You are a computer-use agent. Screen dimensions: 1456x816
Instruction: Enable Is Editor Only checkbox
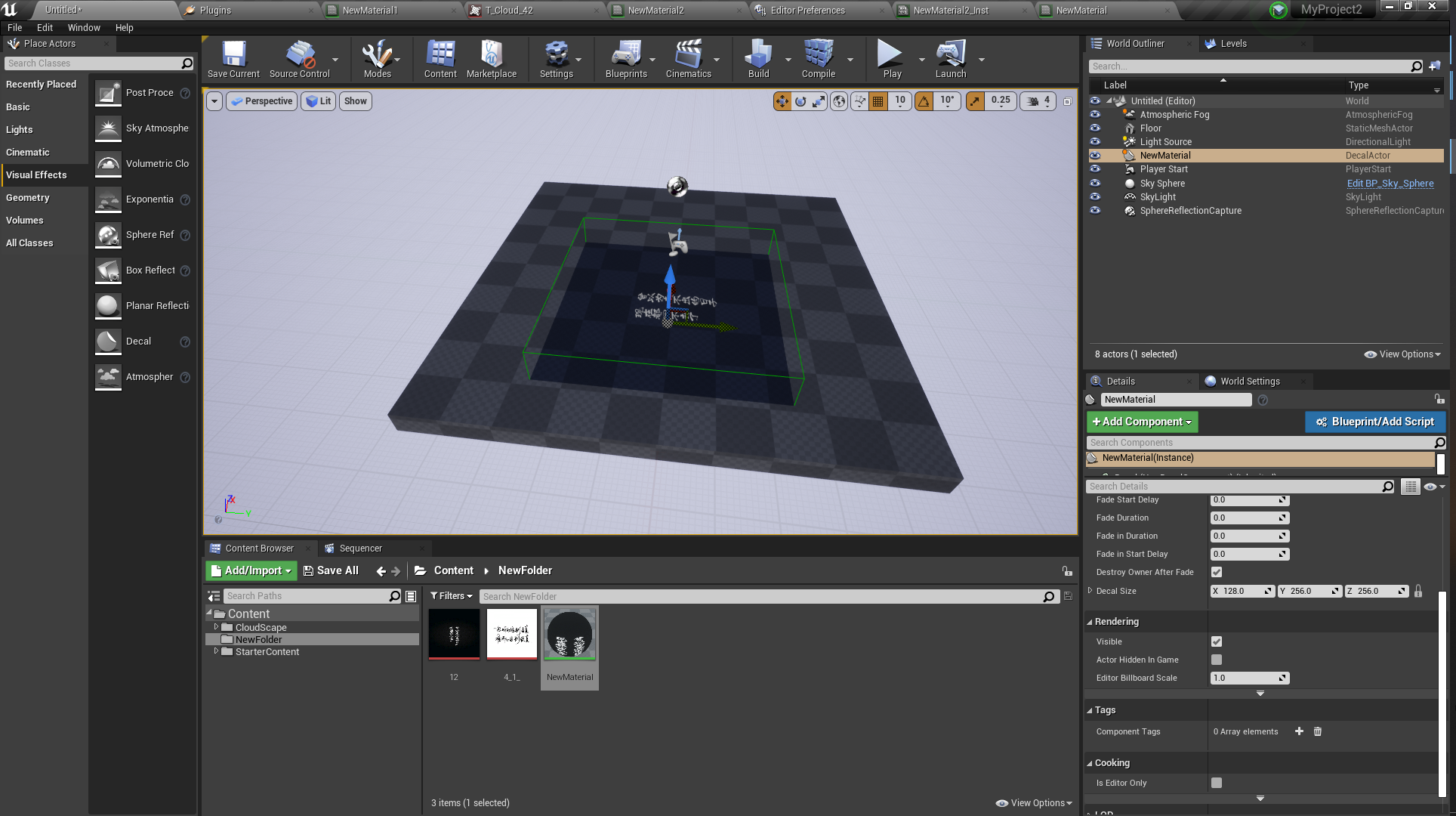pos(1217,783)
